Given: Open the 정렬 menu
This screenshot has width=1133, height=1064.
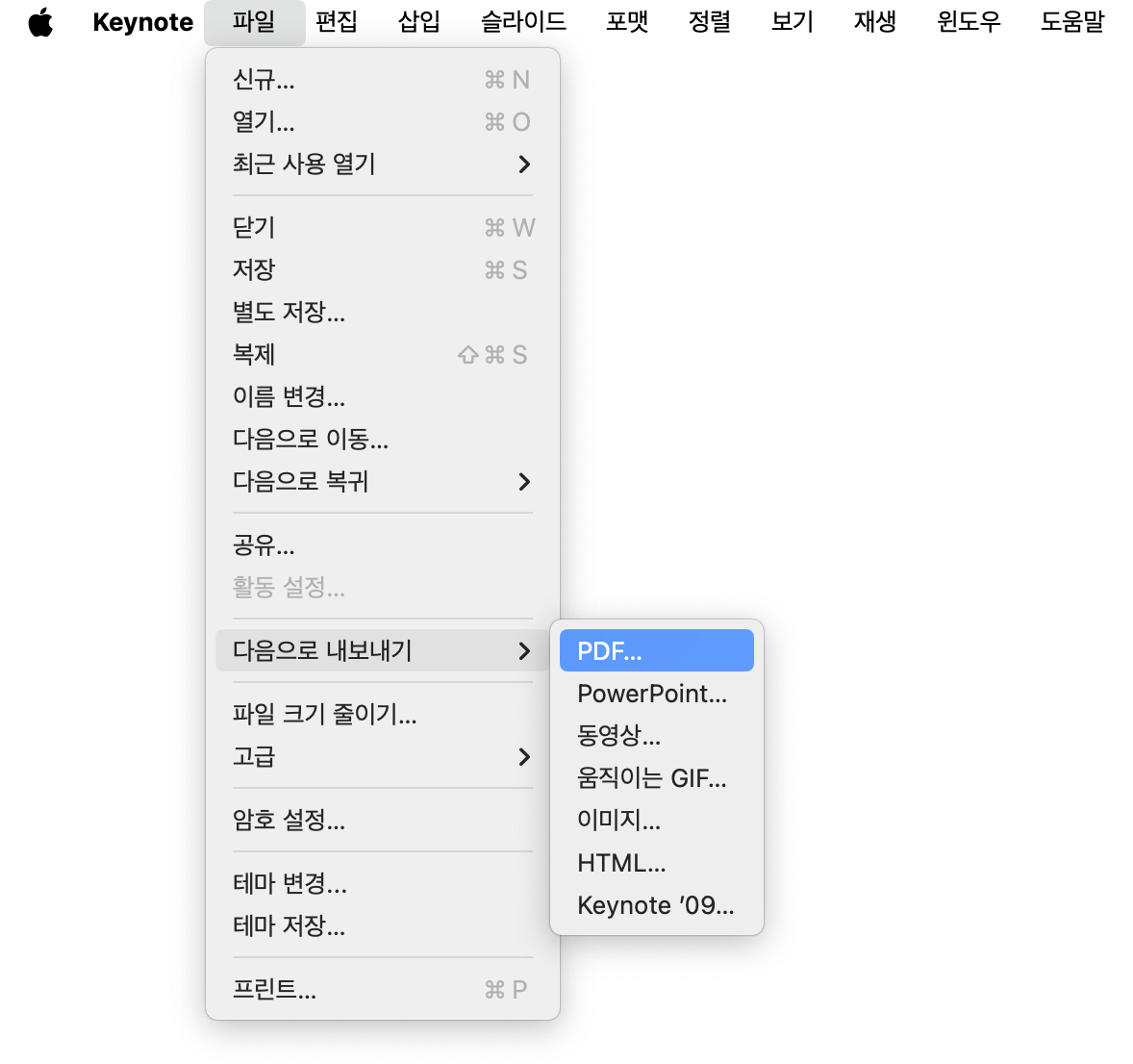Looking at the screenshot, I should [711, 22].
